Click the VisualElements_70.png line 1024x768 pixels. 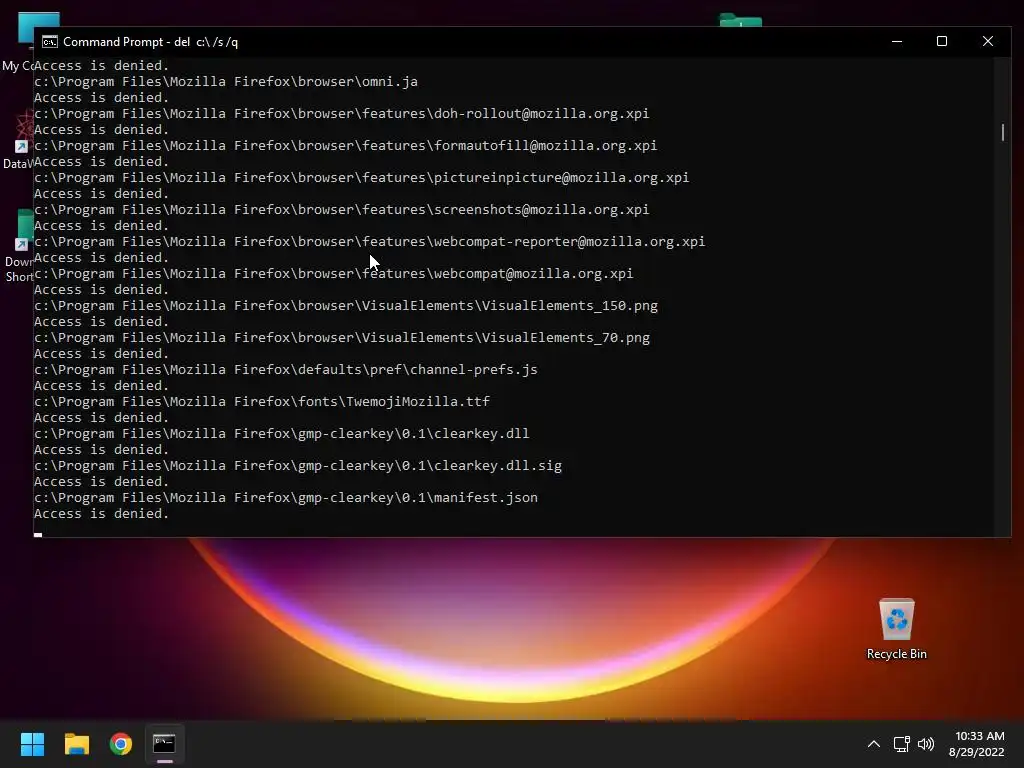(x=342, y=338)
